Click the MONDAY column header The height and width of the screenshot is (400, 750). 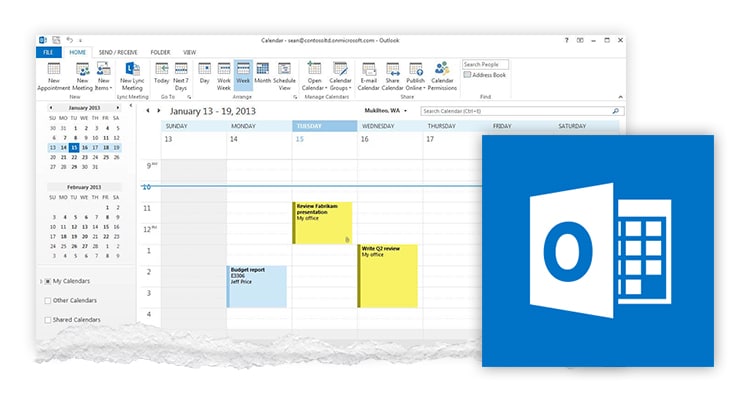point(259,126)
